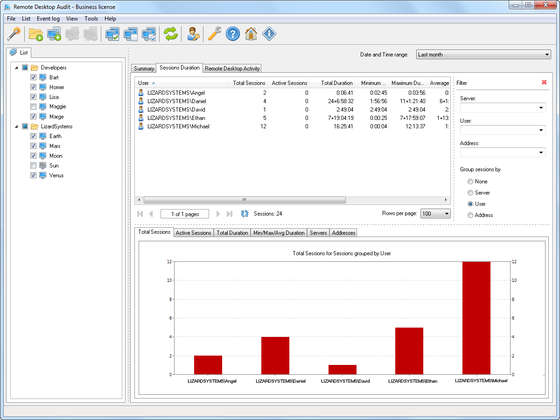Click the green refresh arrows icon

[171, 34]
